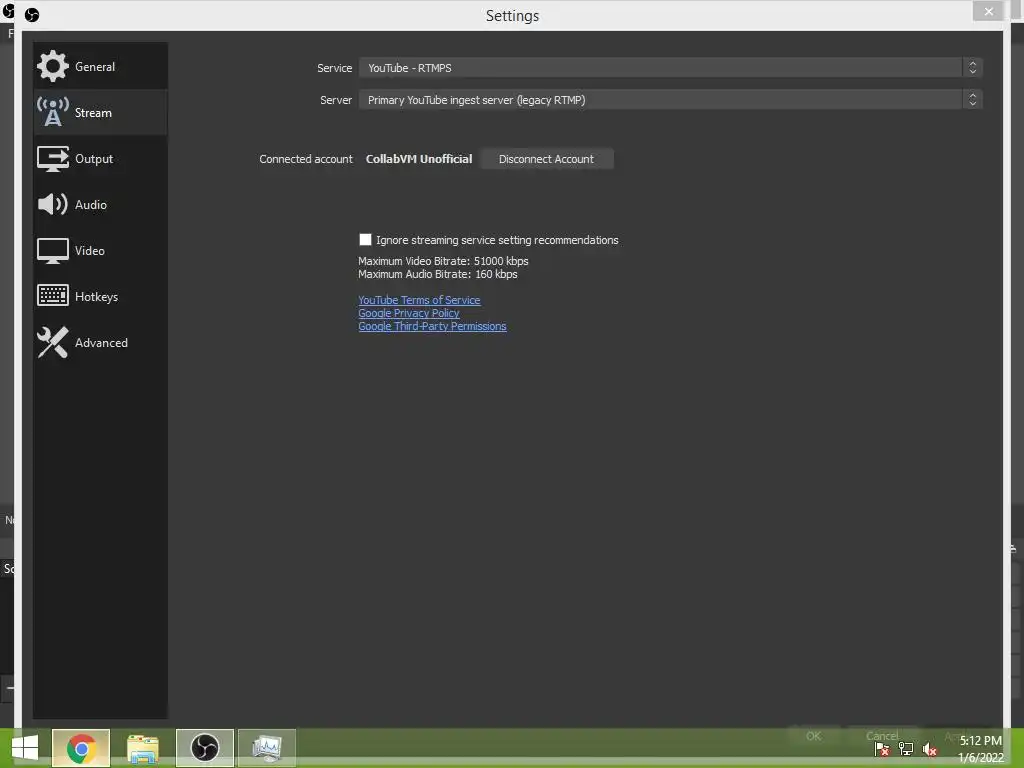Click the Audio speaker icon
Screen dimensions: 1024x768
pos(52,204)
